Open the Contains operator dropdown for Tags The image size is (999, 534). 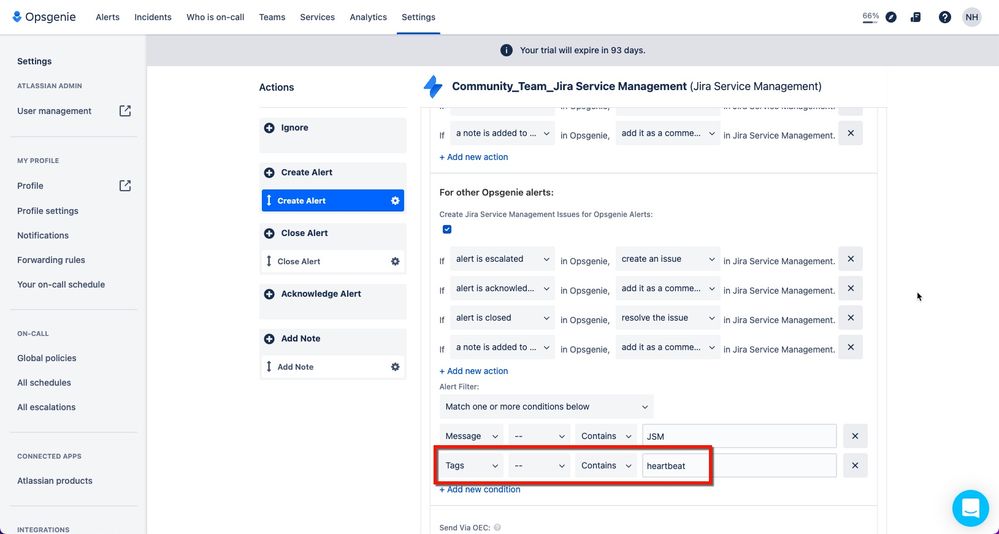click(x=605, y=466)
